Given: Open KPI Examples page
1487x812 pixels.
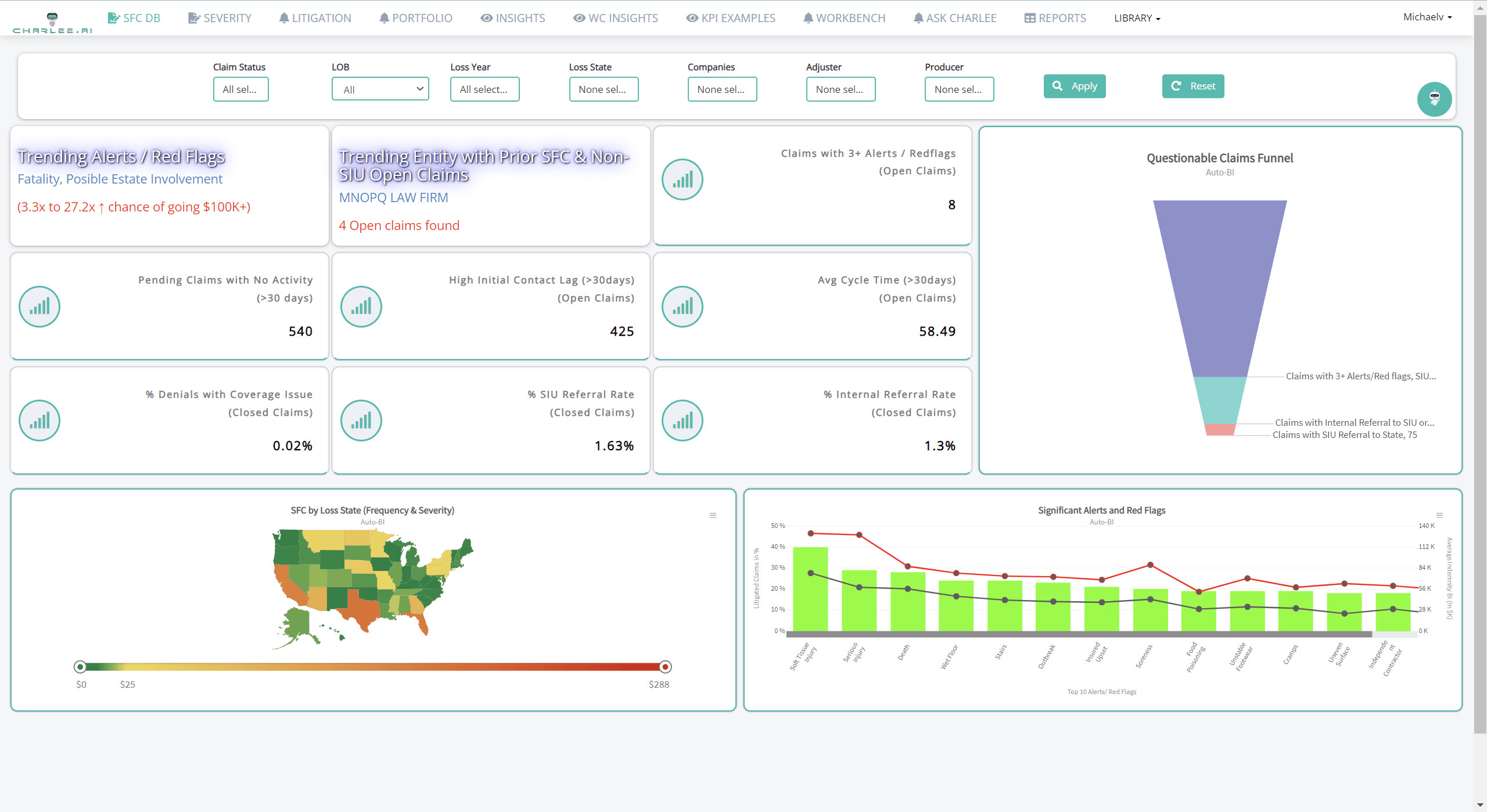Looking at the screenshot, I should [x=731, y=18].
